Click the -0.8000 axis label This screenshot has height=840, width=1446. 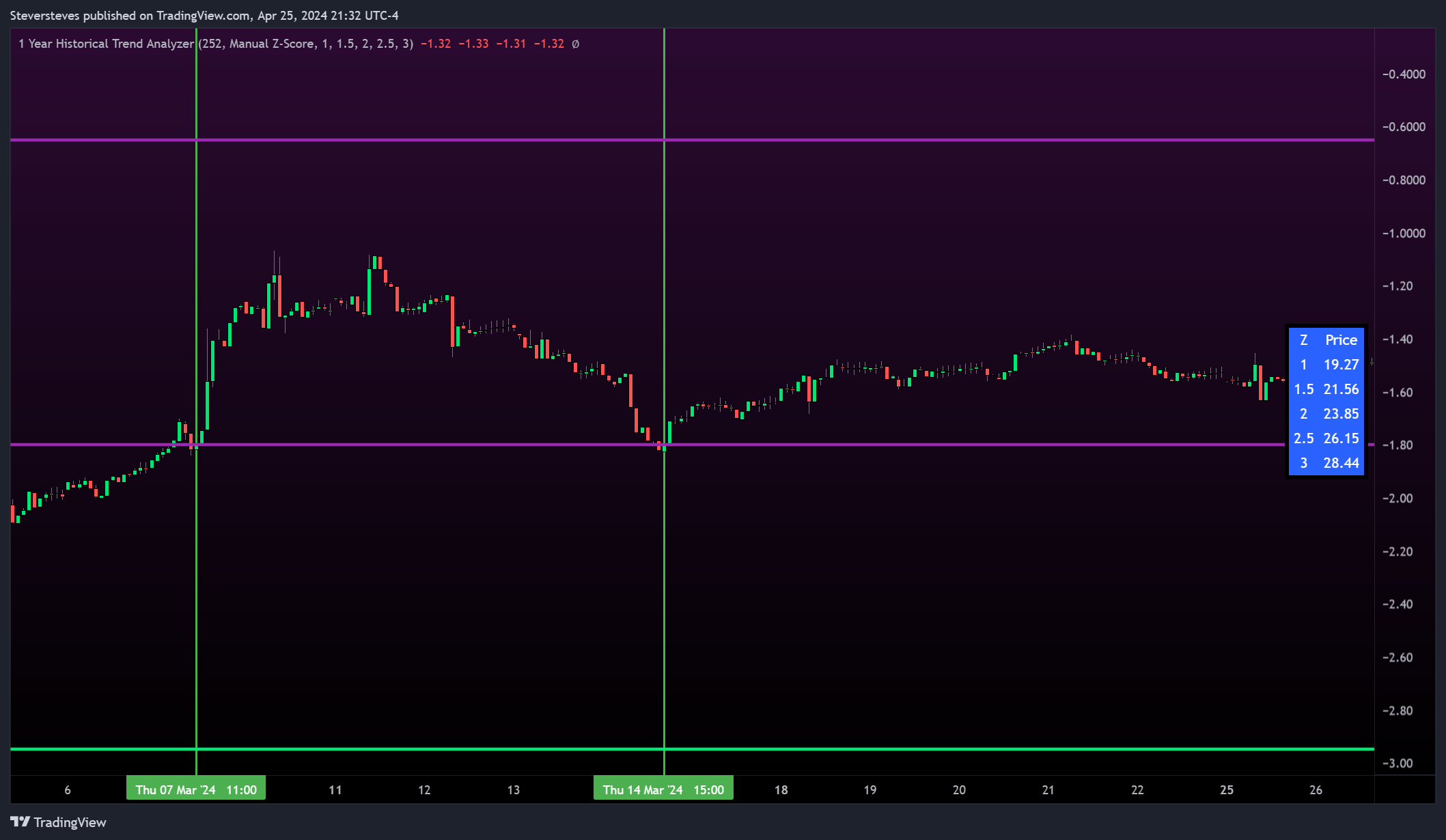(1404, 180)
